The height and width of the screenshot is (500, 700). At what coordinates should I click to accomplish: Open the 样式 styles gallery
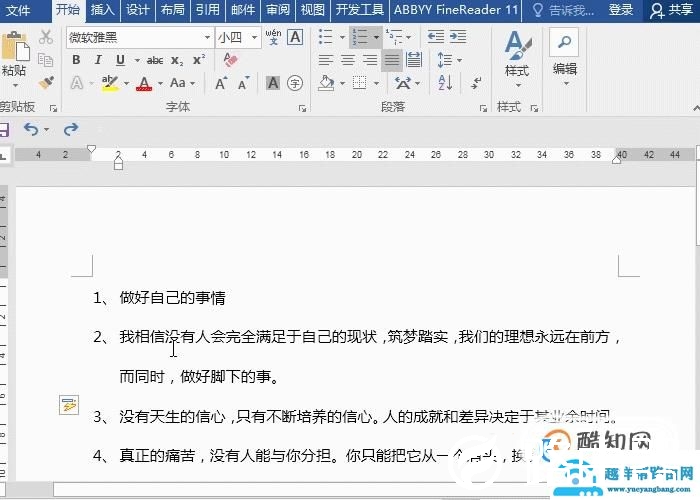pyautogui.click(x=517, y=59)
